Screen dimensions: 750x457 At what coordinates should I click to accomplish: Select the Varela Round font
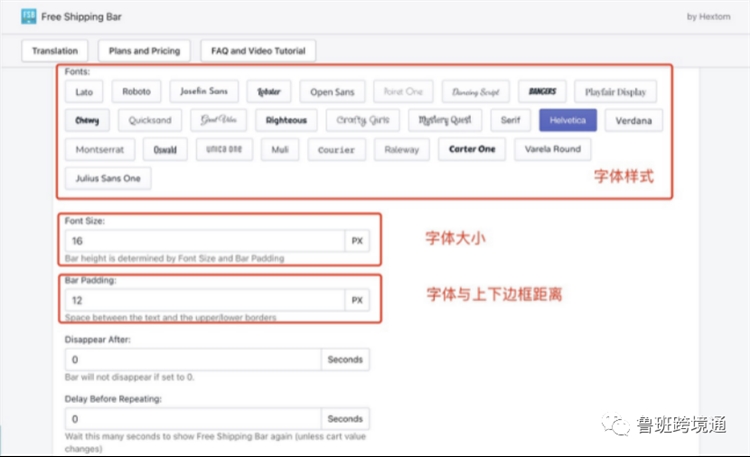553,149
